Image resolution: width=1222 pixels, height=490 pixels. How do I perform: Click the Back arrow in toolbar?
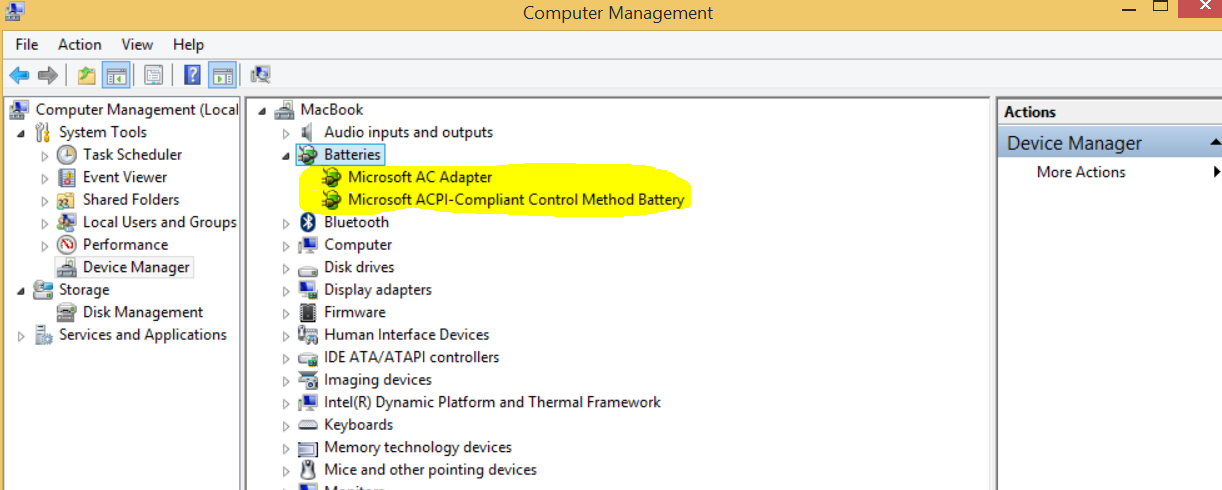(19, 75)
